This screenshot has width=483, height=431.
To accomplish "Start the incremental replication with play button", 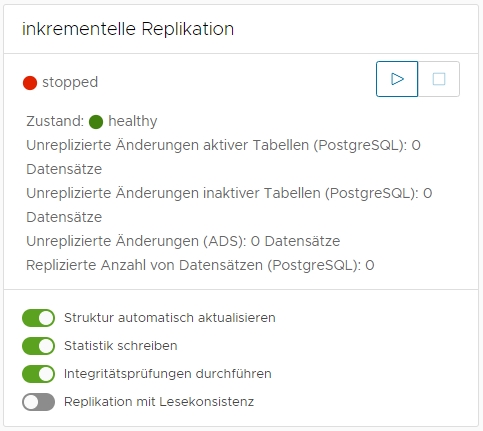I will click(397, 79).
